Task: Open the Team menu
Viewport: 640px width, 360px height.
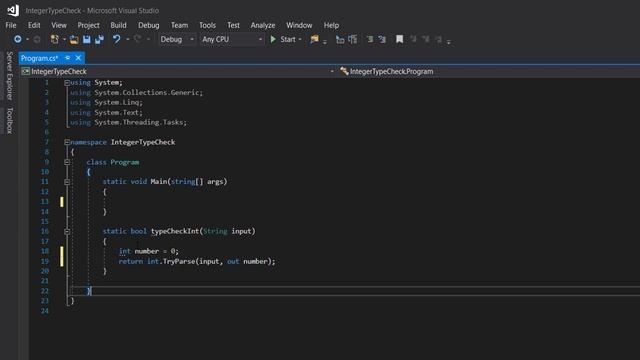Action: (180, 25)
